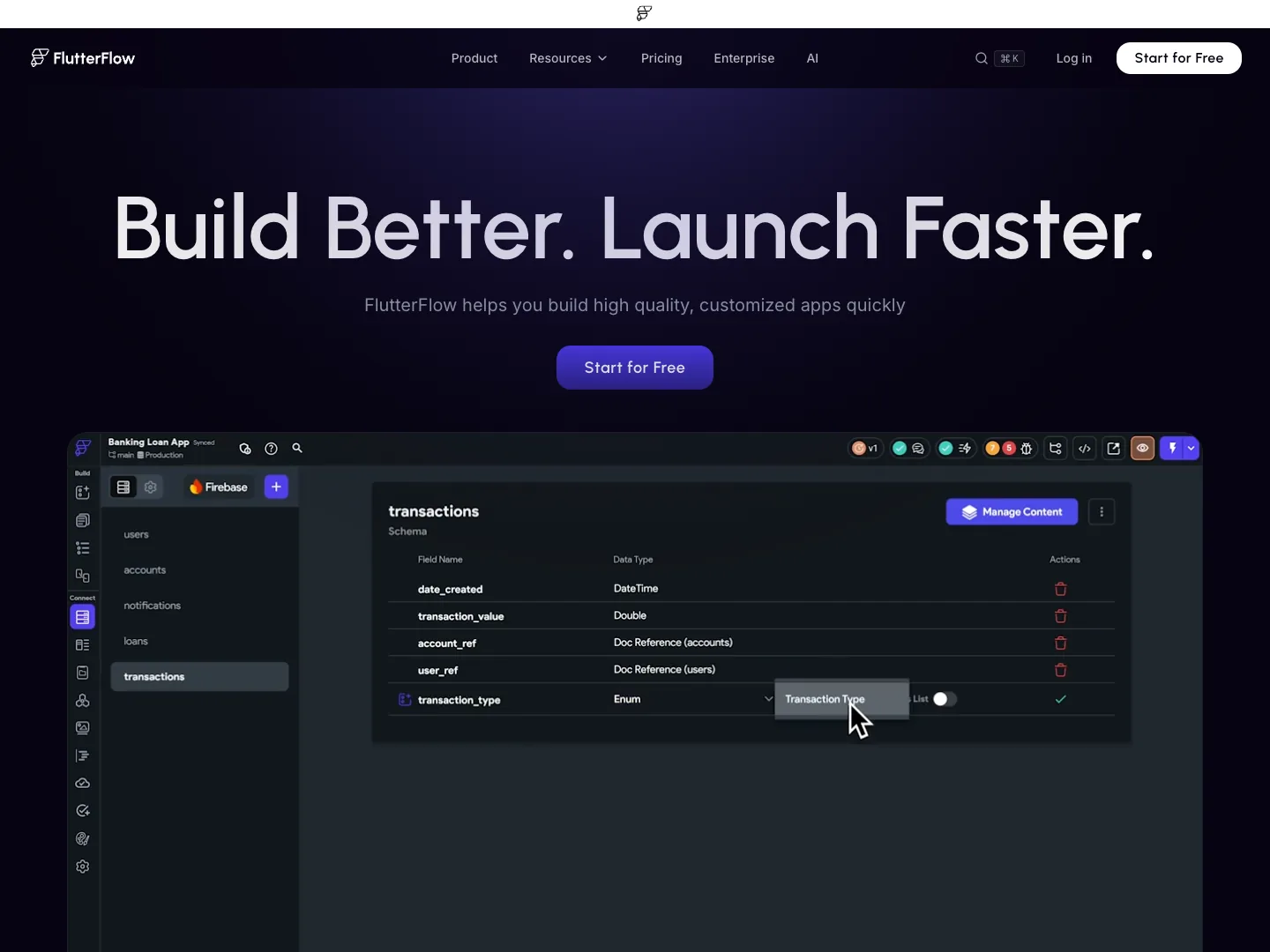The width and height of the screenshot is (1270, 952).
Task: Click the red 5 errors badge
Action: 1009,449
